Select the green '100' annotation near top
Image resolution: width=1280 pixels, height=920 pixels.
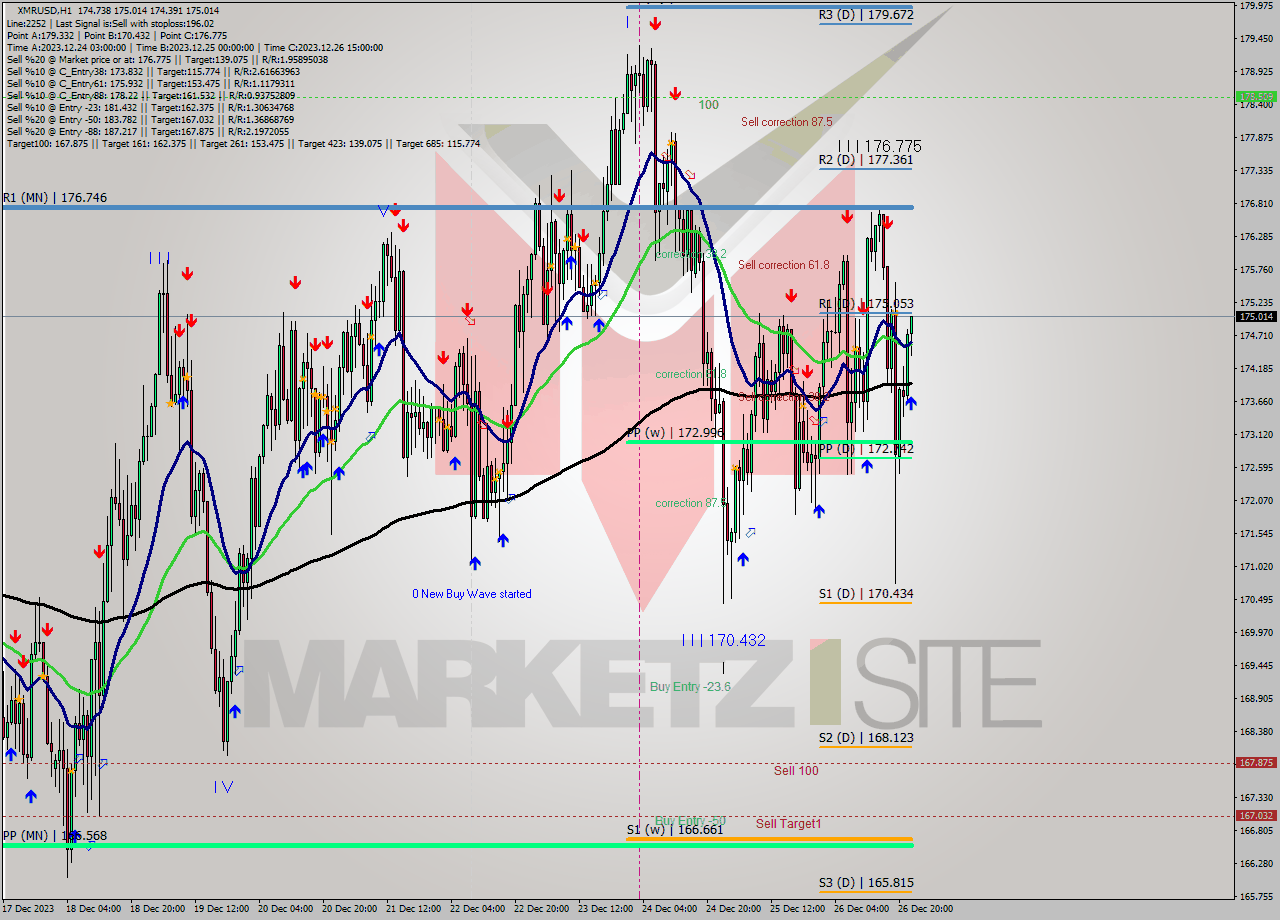708,105
